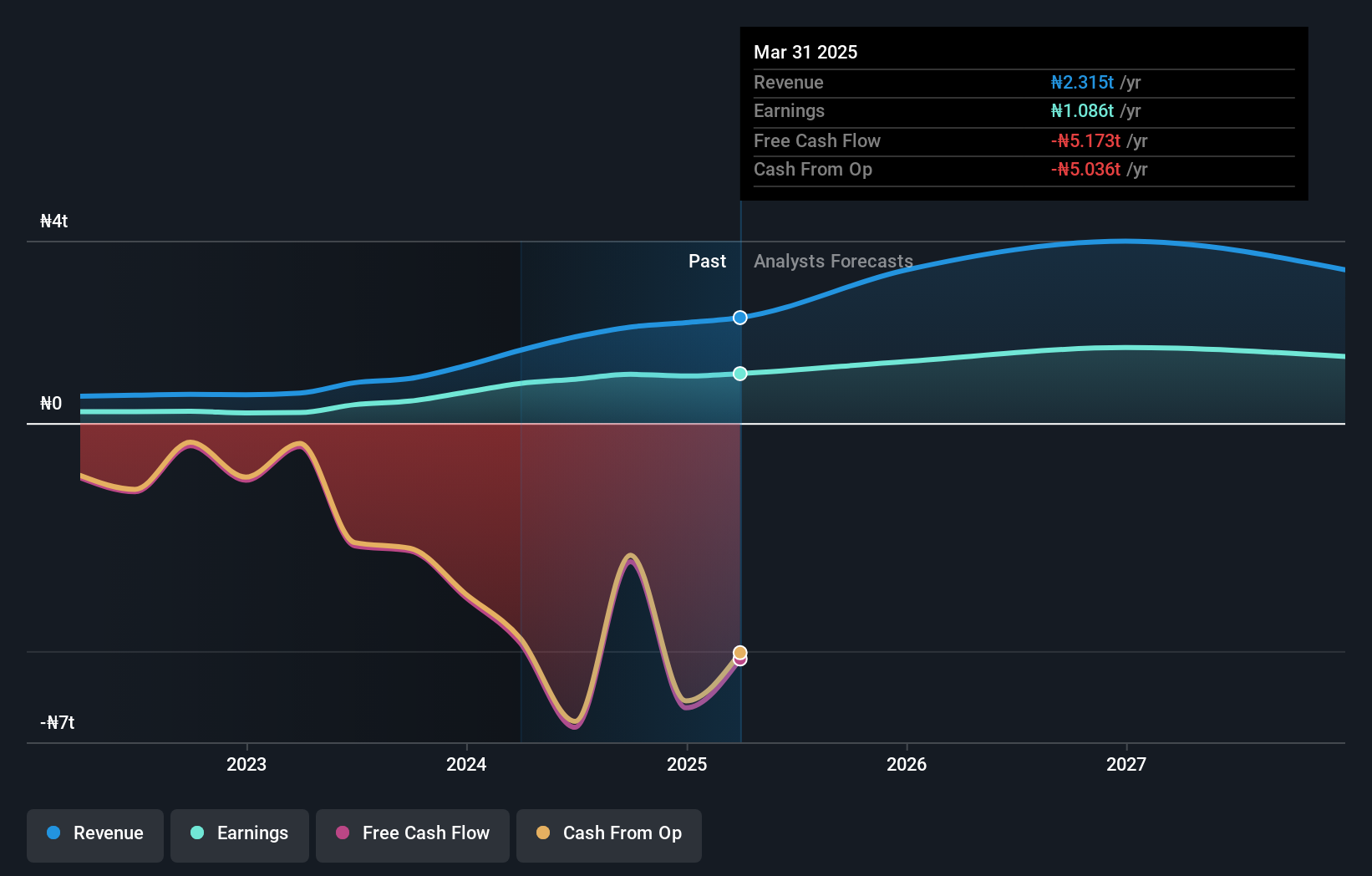Click the Mar 31 2025 tooltip date
The width and height of the screenshot is (1372, 876).
[x=805, y=52]
